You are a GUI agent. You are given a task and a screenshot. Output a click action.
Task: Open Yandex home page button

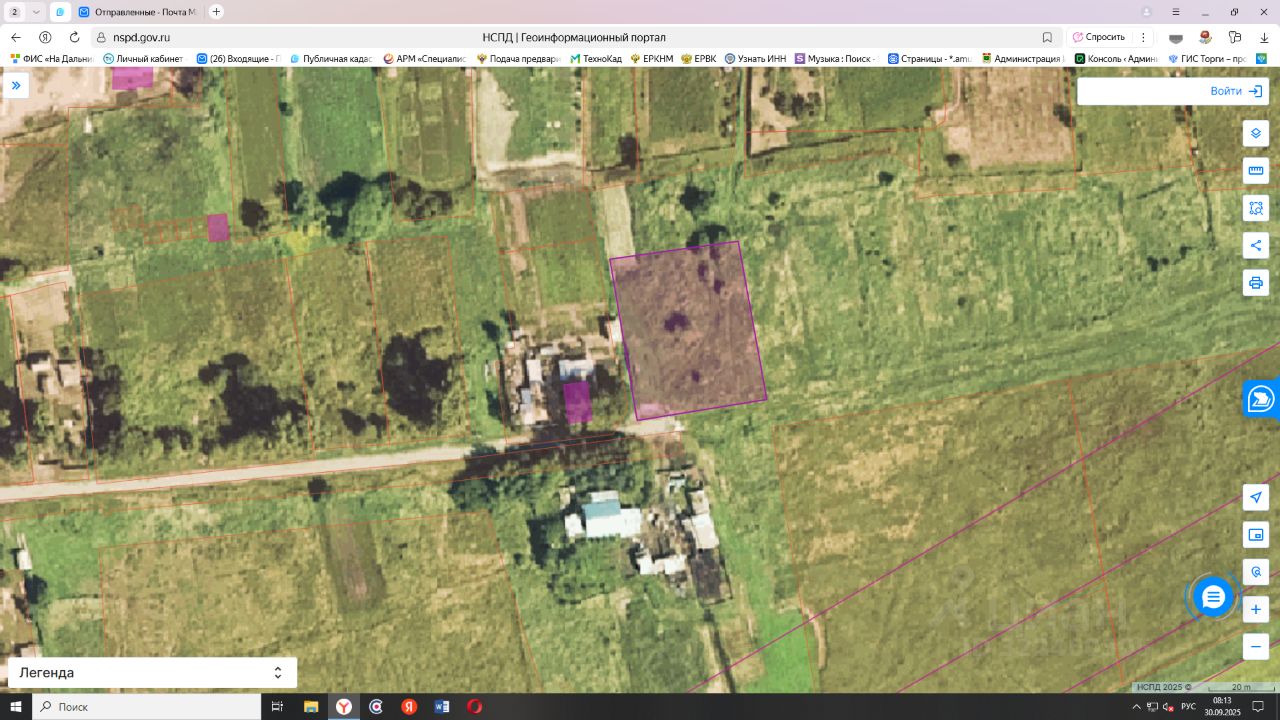pos(45,37)
